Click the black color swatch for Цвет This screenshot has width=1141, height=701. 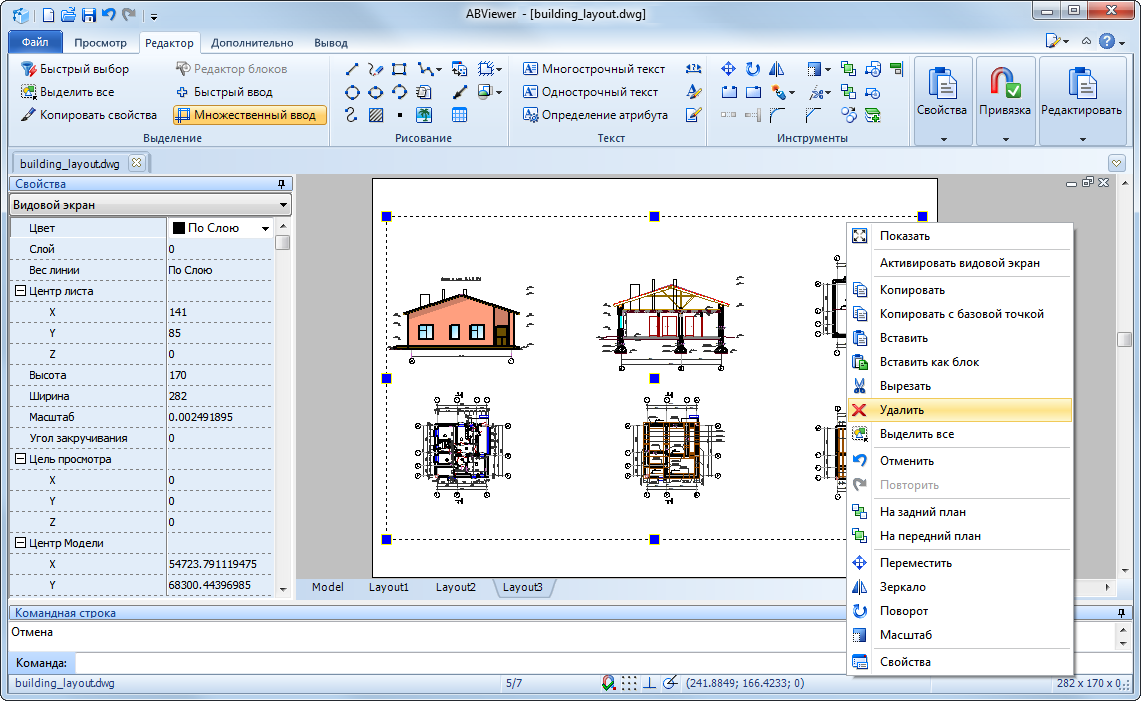click(x=179, y=228)
